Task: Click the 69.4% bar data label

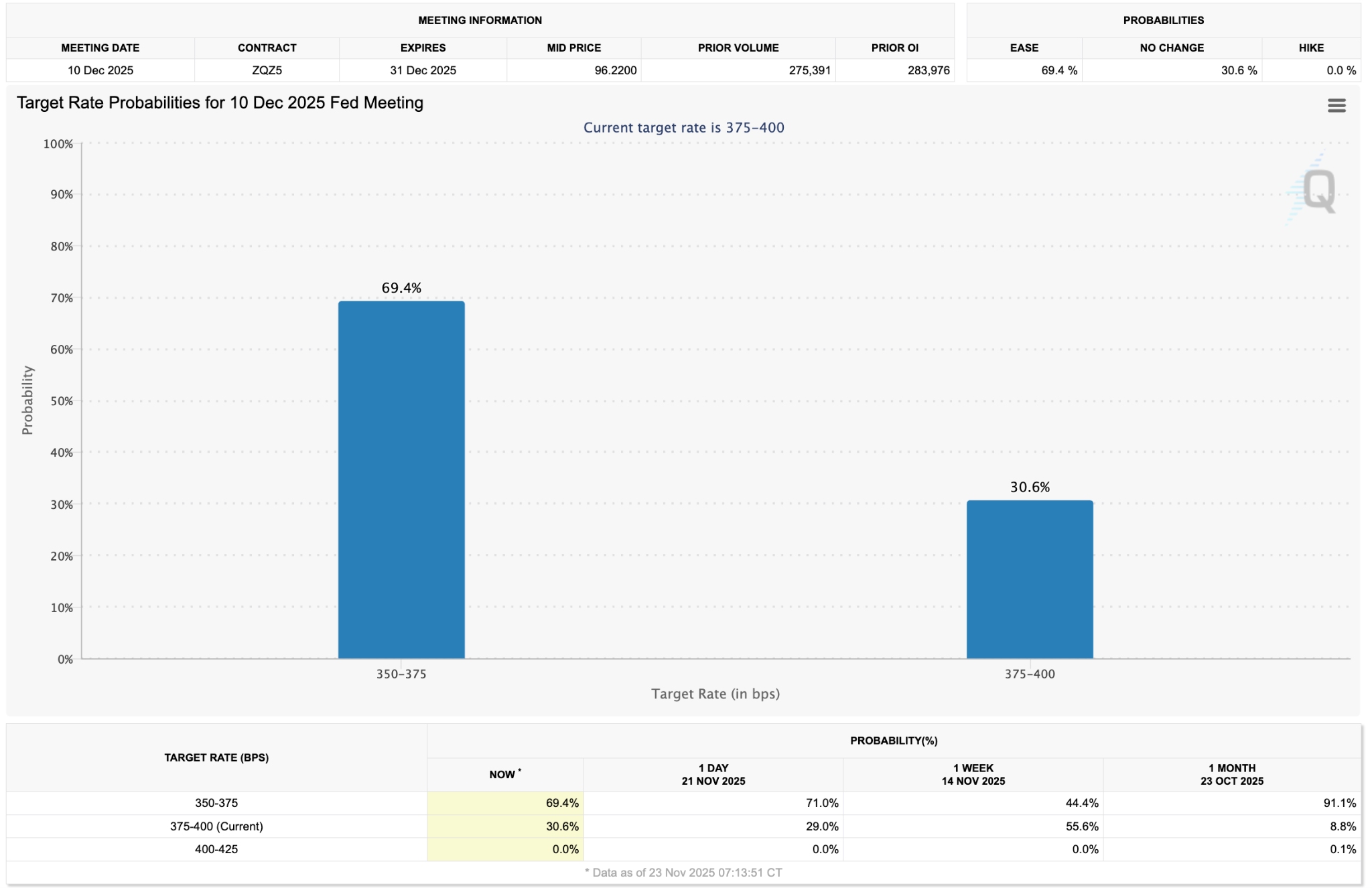Action: click(x=401, y=288)
